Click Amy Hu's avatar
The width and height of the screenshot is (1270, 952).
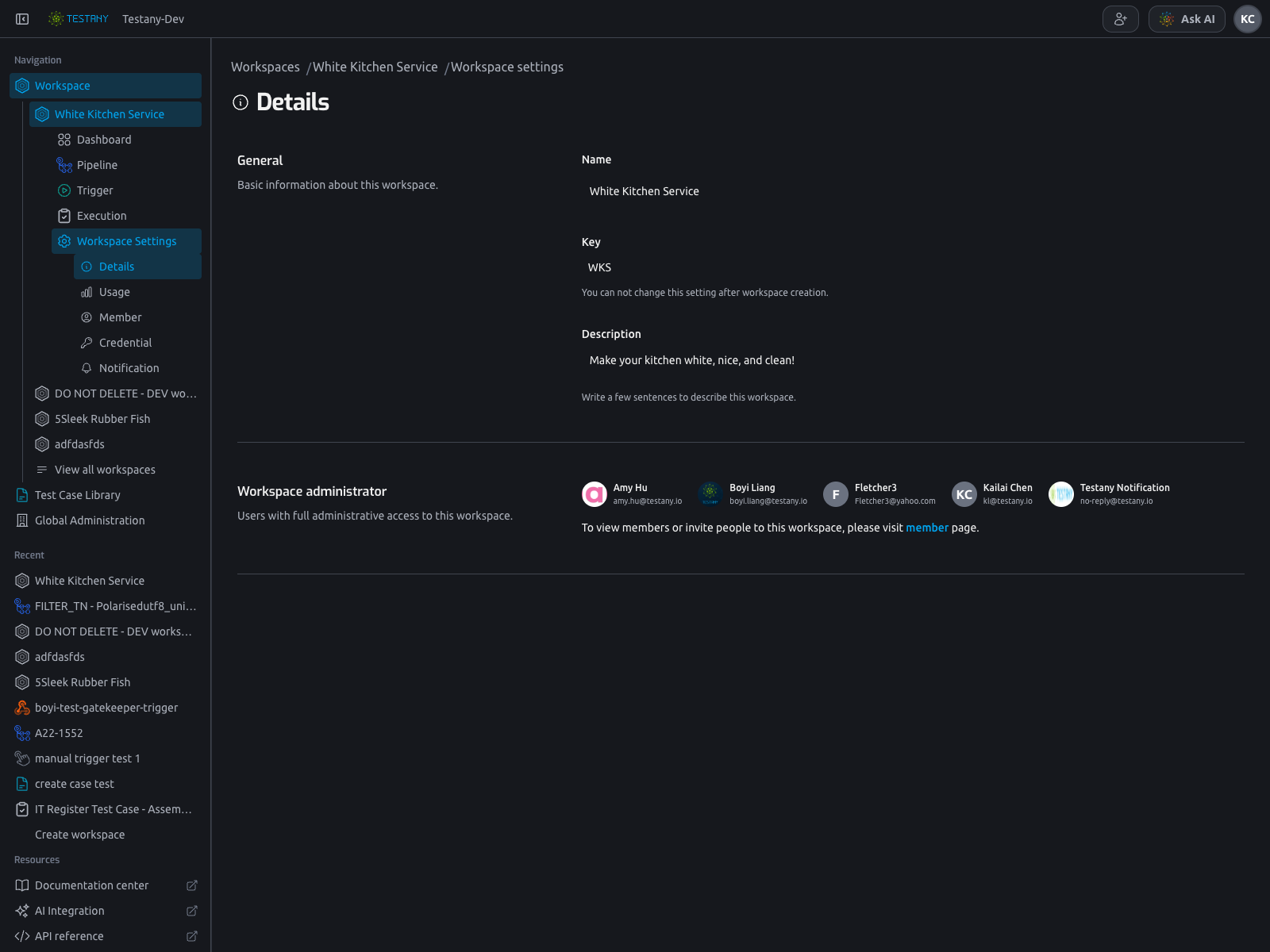(595, 494)
